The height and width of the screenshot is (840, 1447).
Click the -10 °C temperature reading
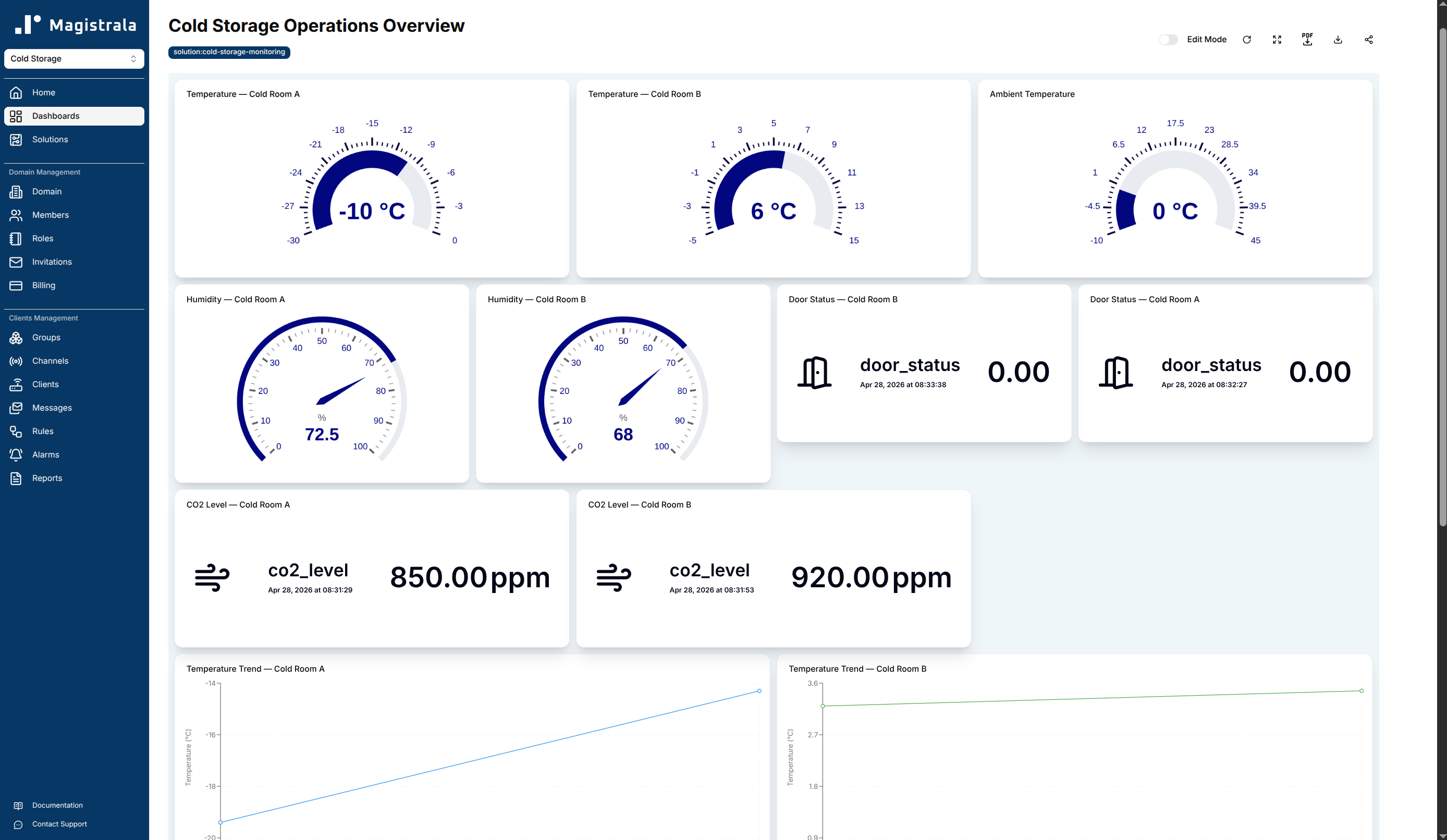click(x=372, y=211)
